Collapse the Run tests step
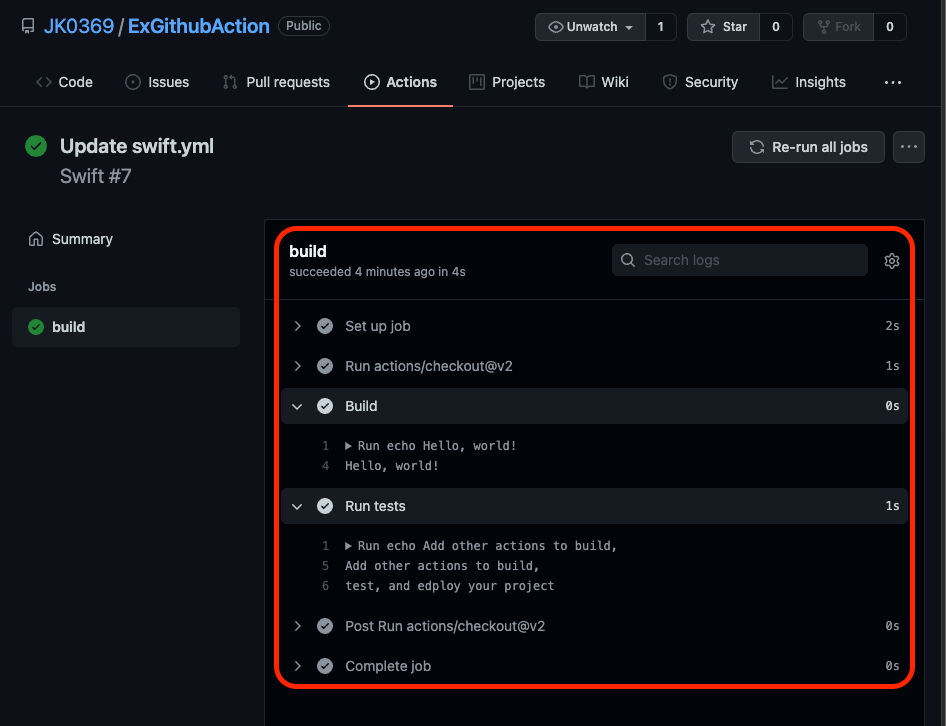The width and height of the screenshot is (946, 726). pos(594,506)
